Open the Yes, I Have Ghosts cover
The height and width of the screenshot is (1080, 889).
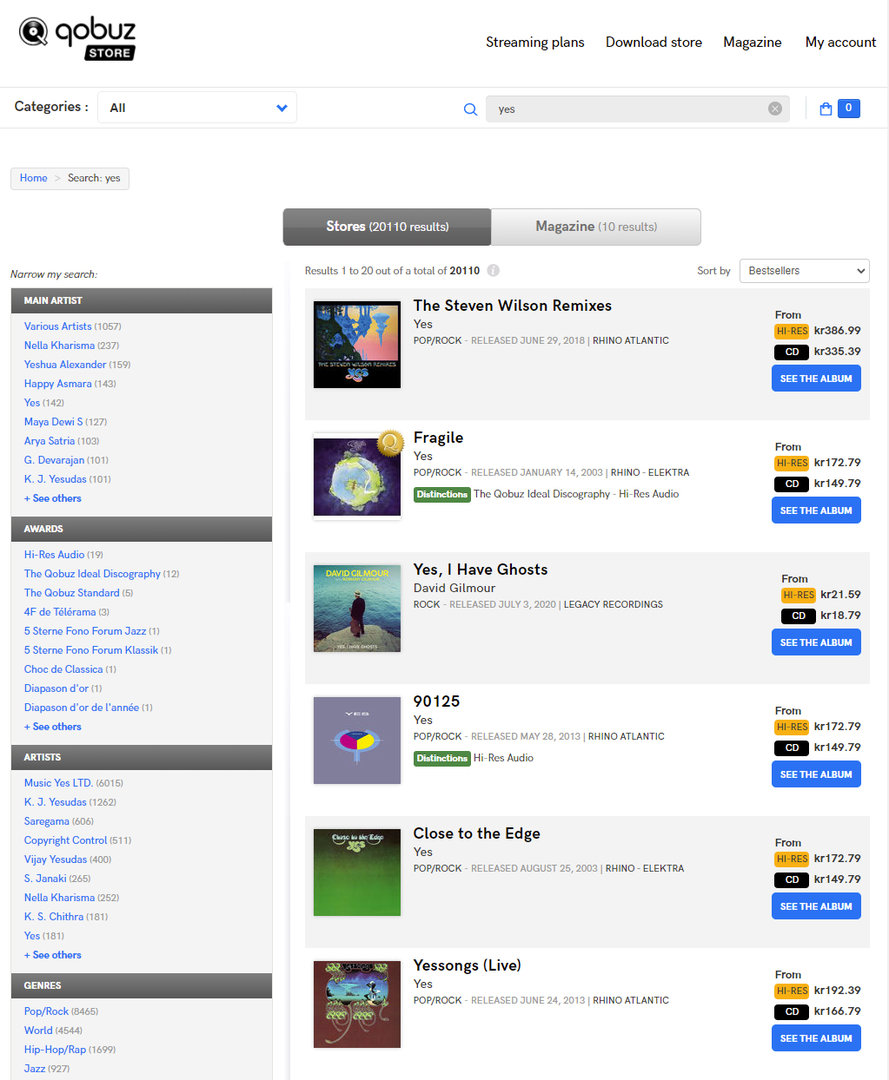coord(357,608)
